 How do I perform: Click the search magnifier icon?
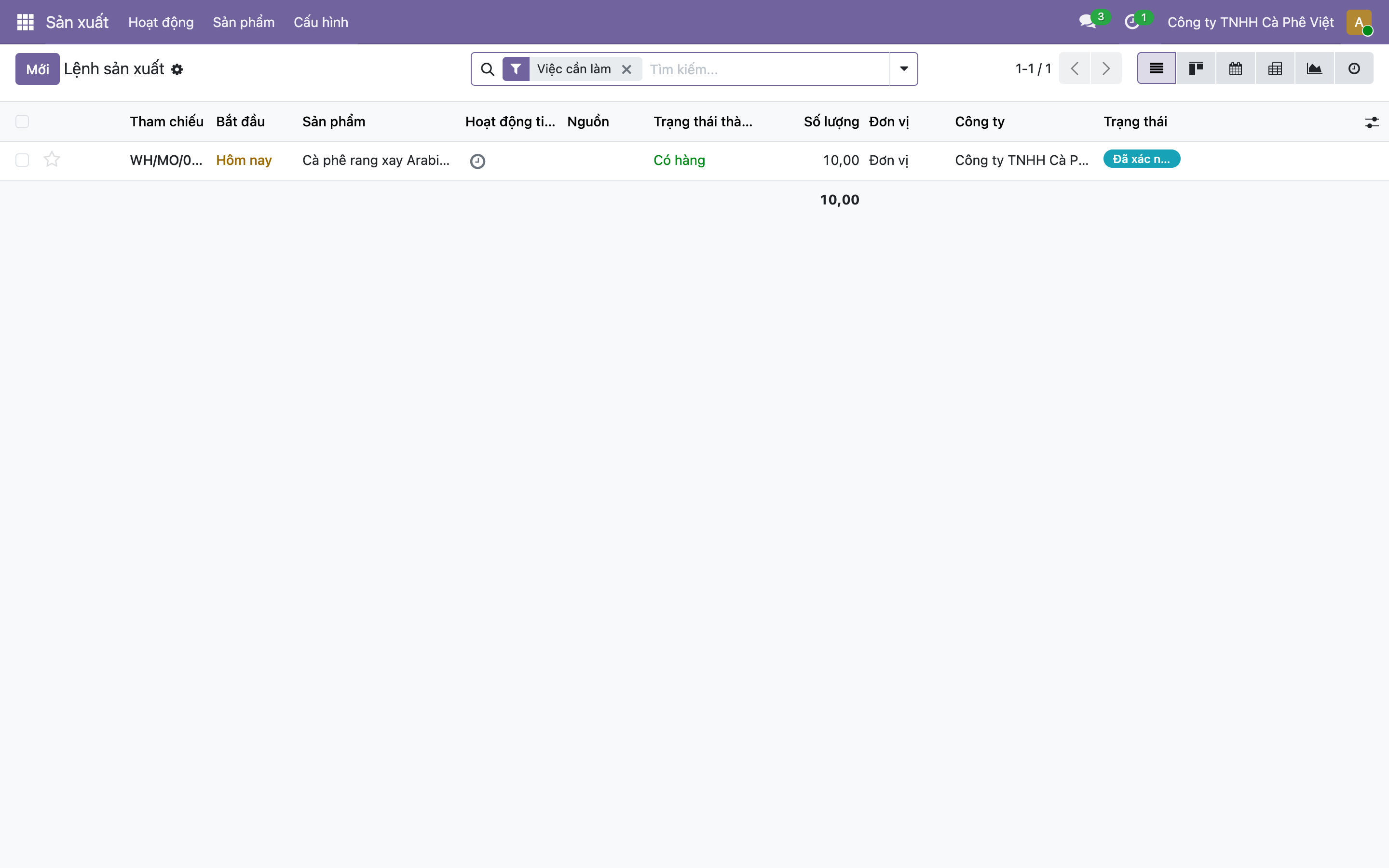click(x=487, y=69)
